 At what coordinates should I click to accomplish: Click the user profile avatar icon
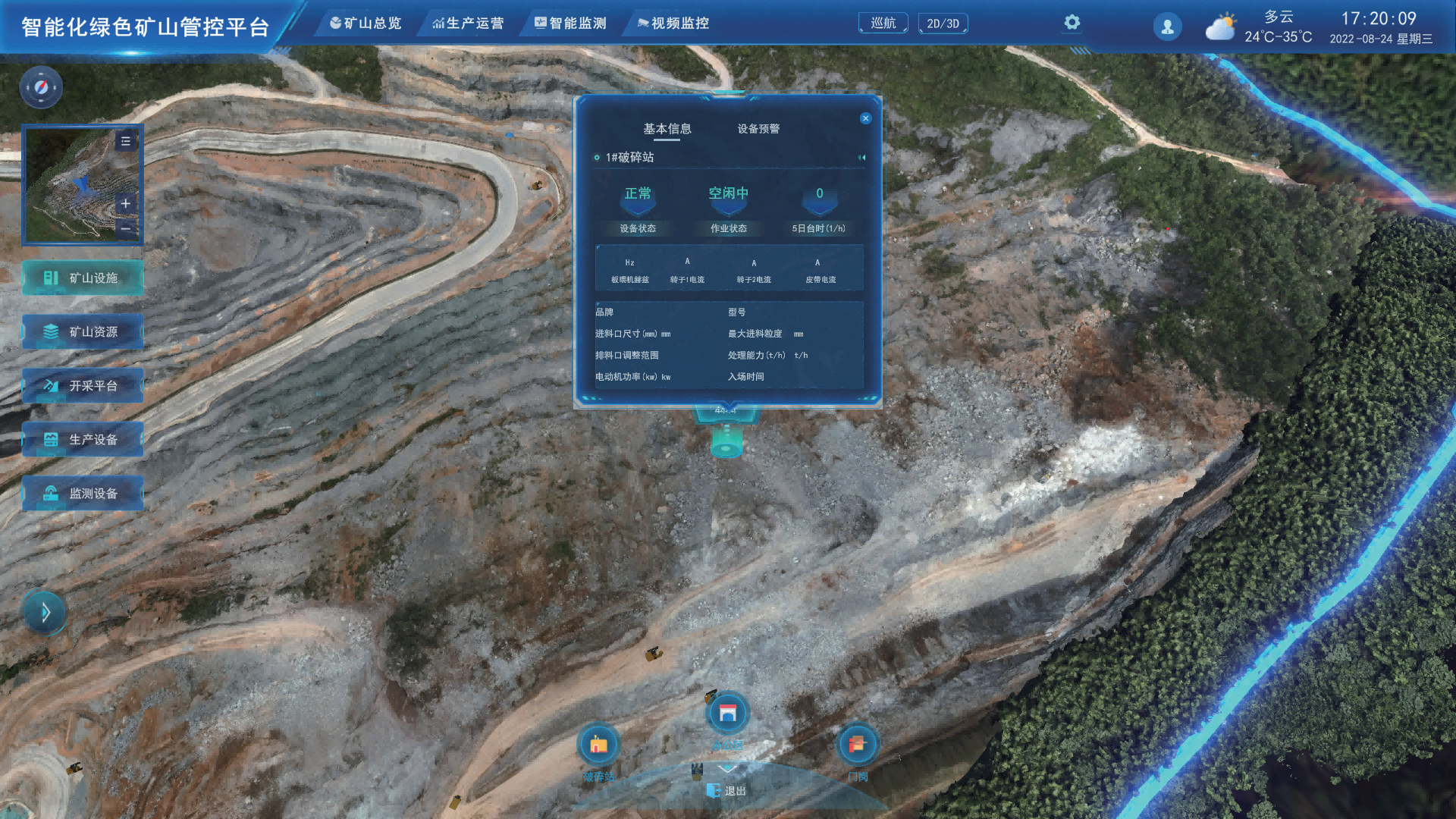tap(1167, 27)
